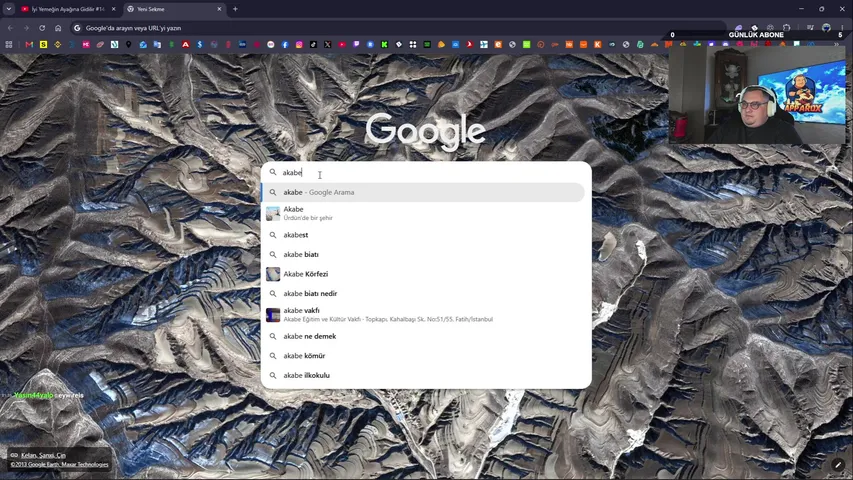Open the orange K bookmark icon
The image size is (853, 480).
(597, 45)
